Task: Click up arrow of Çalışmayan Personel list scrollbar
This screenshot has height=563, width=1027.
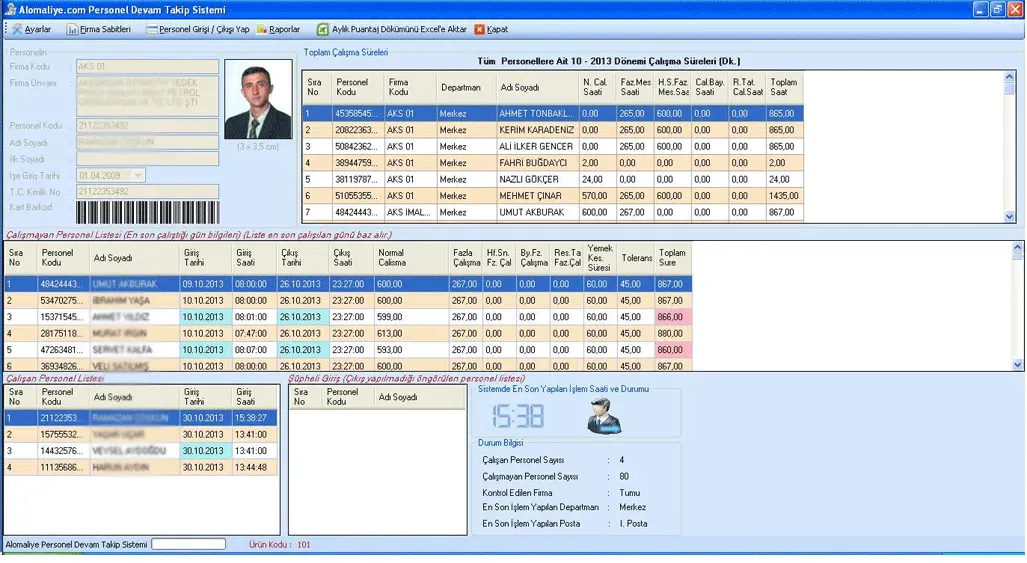Action: point(1017,247)
